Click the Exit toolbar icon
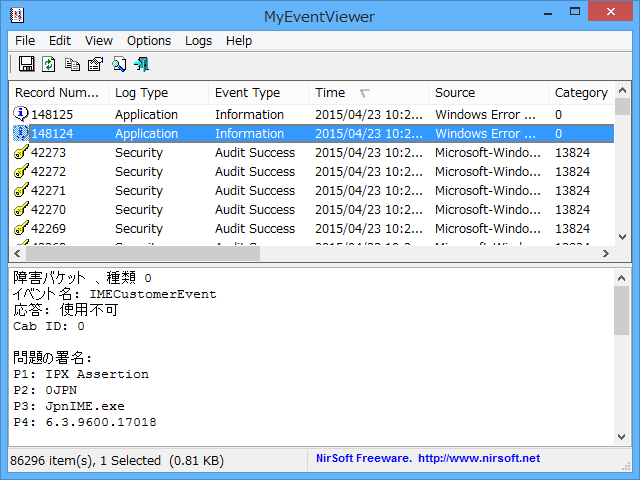Image resolution: width=640 pixels, height=480 pixels. tap(142, 64)
